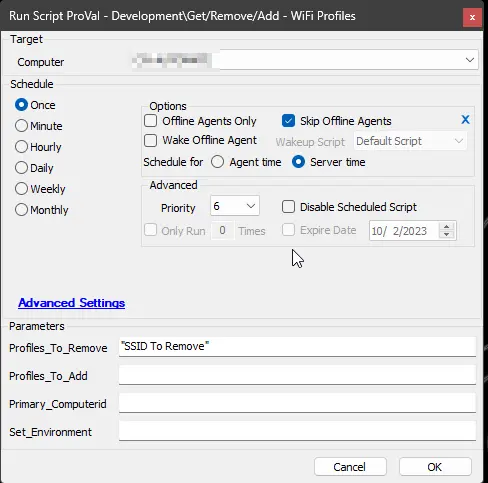Open the Priority dropdown showing 6
This screenshot has width=488, height=483.
235,206
